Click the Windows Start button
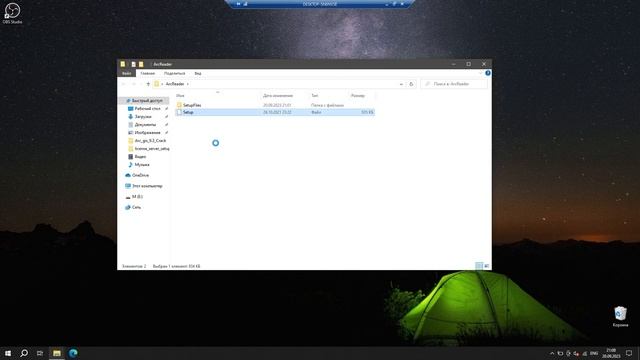640x360 pixels. (8, 353)
